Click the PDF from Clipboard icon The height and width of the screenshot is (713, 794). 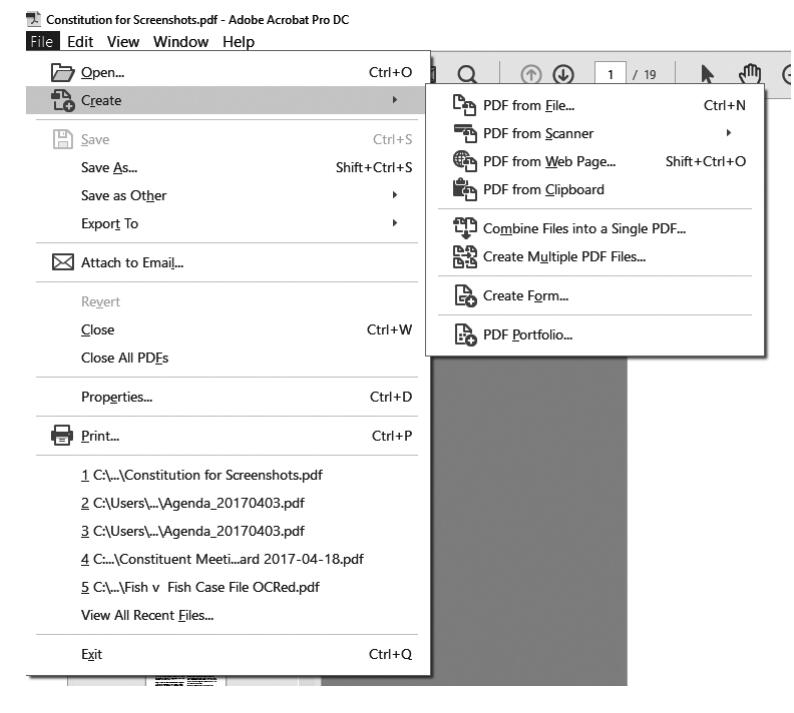coord(465,189)
